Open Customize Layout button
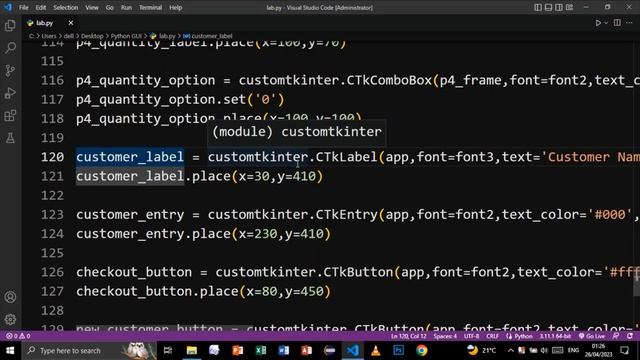The width and height of the screenshot is (640, 360). point(569,7)
